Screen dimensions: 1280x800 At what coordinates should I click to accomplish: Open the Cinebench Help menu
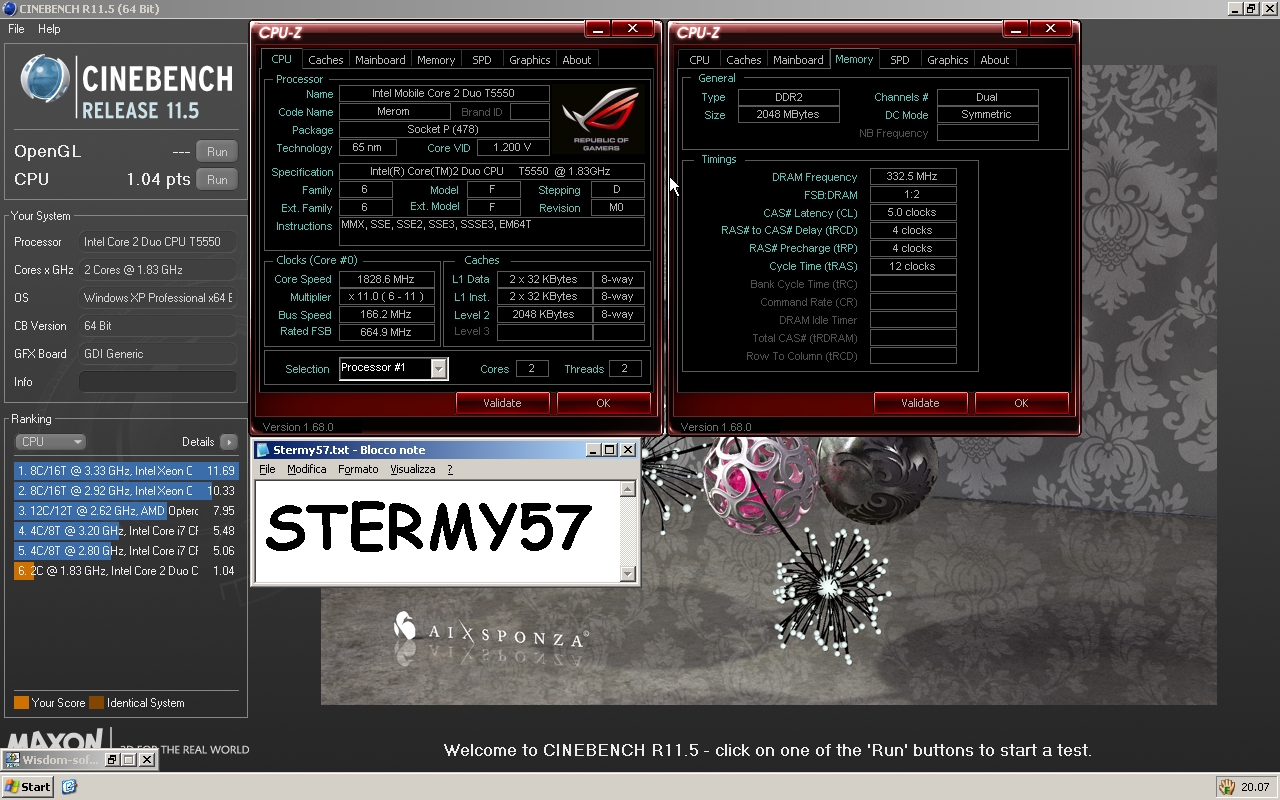tap(49, 29)
